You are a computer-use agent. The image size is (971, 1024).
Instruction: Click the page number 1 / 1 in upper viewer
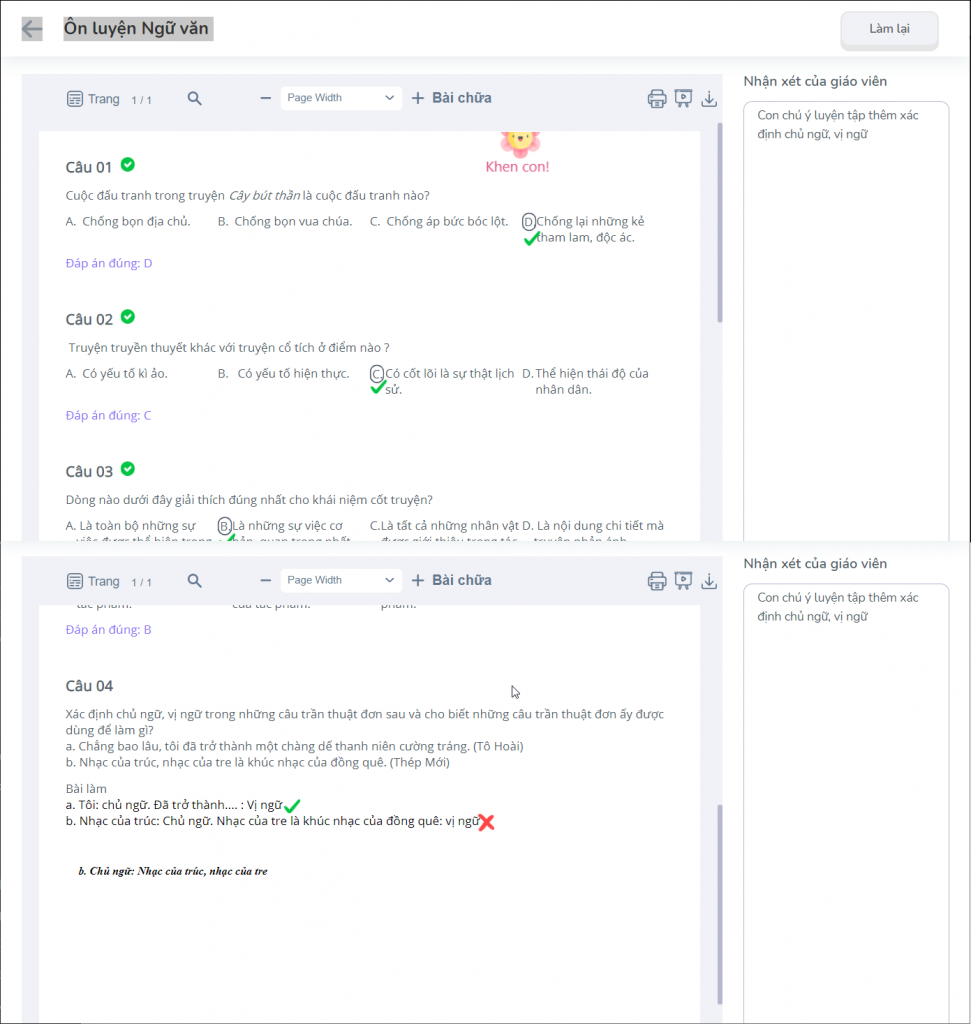tap(142, 100)
